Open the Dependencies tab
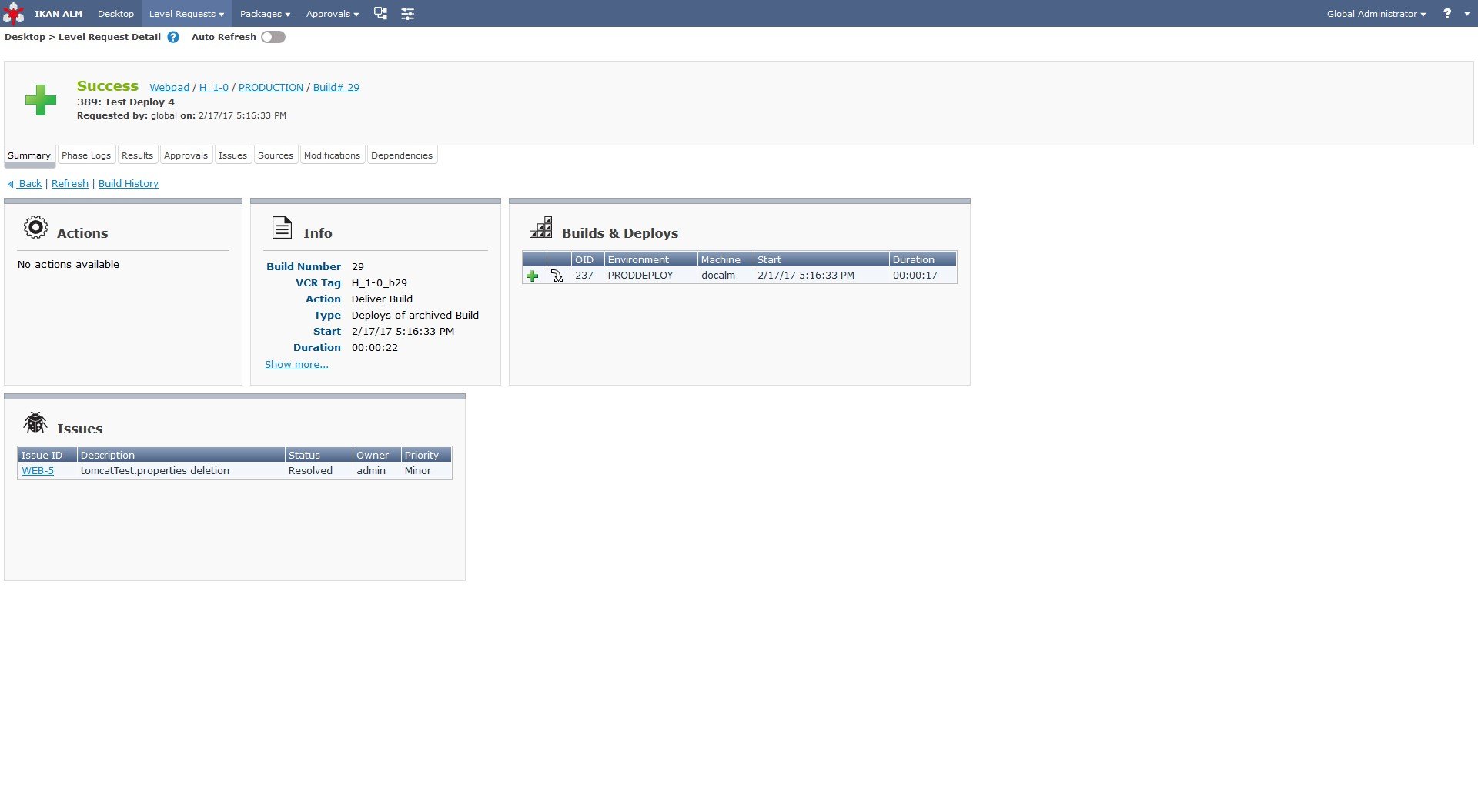 (402, 155)
